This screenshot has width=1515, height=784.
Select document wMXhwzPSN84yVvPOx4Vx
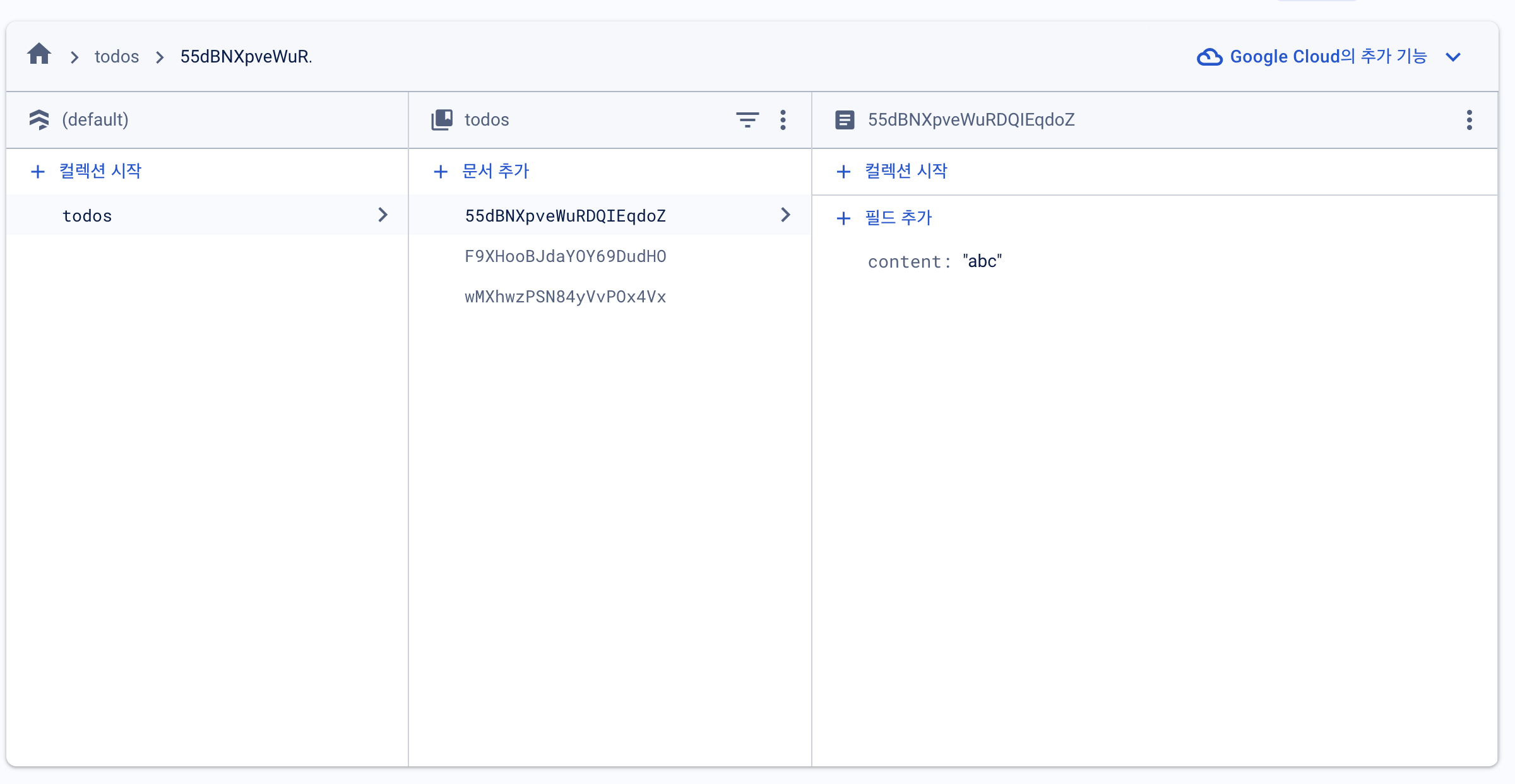pyautogui.click(x=565, y=297)
